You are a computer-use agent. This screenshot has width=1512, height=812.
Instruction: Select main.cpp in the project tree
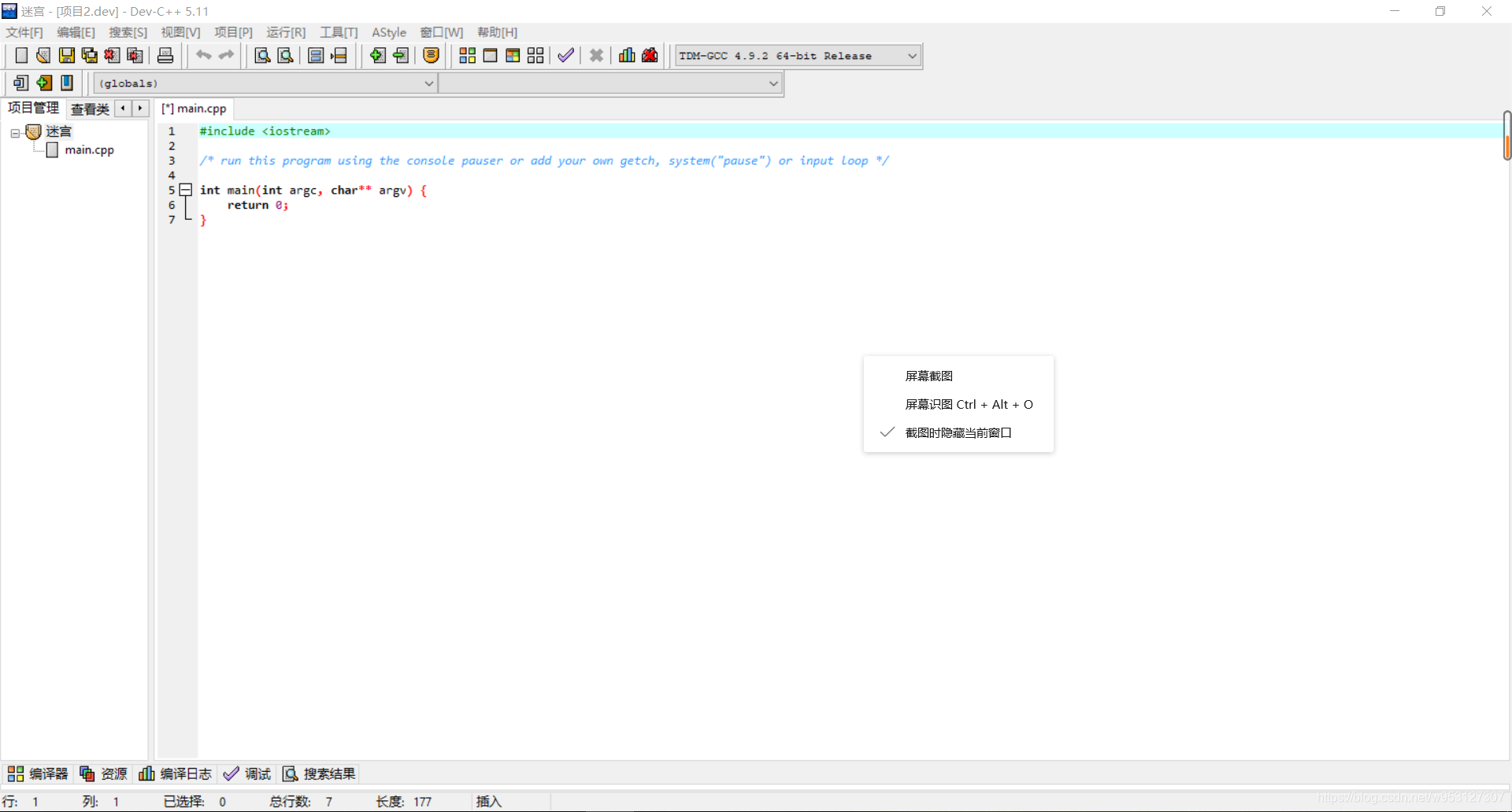click(x=89, y=150)
